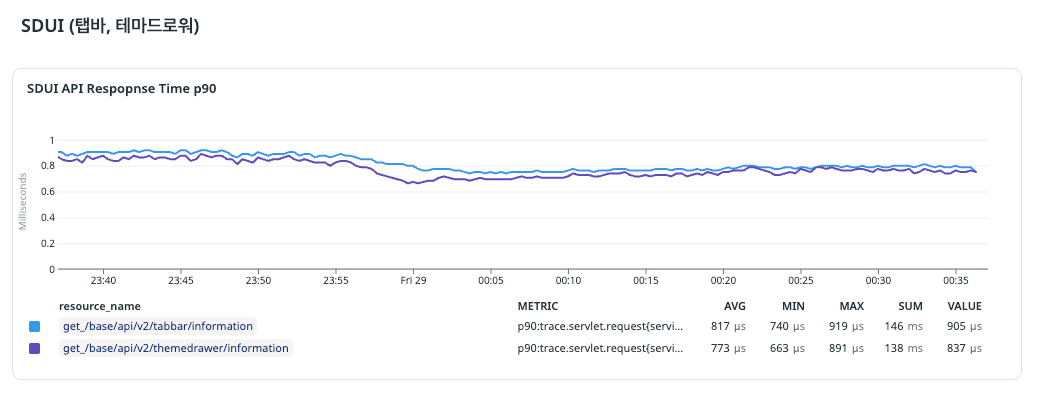Click the SDUI API Respopnse Time p90 widget title
1042x420 pixels.
click(x=122, y=89)
